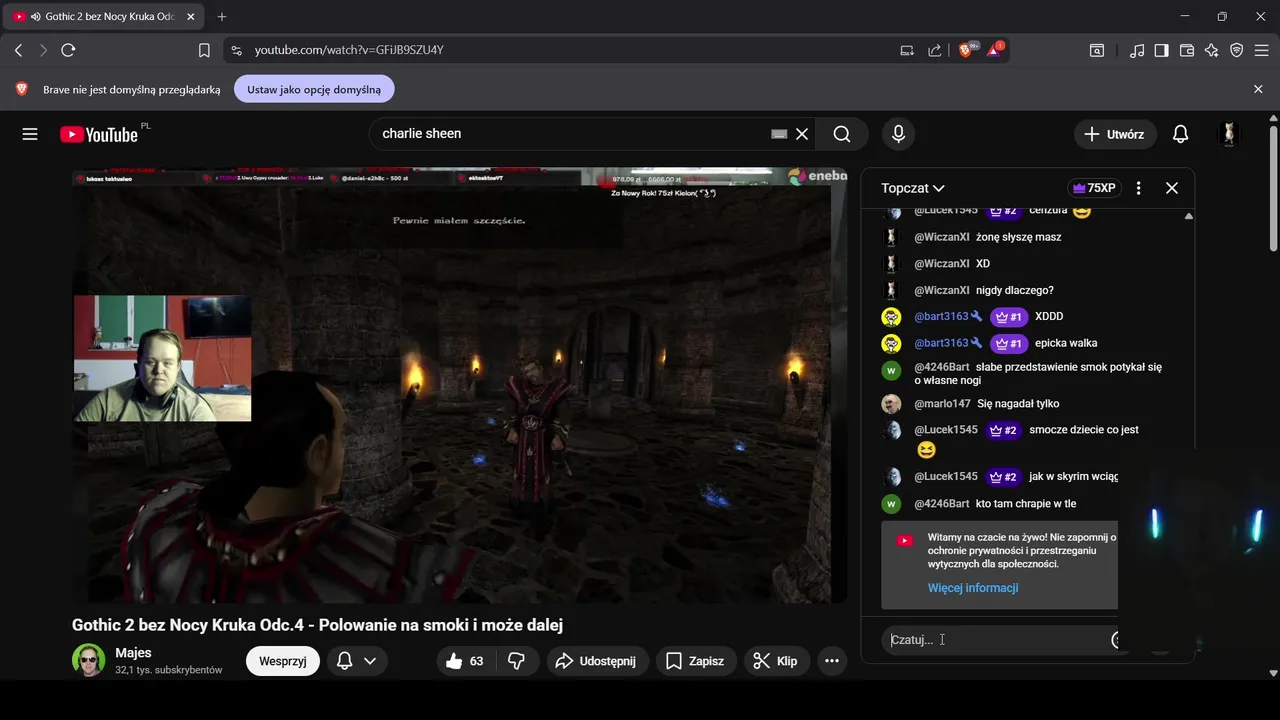This screenshot has height=720, width=1280.
Task: Open the Majes channel avatar
Action: (88, 660)
